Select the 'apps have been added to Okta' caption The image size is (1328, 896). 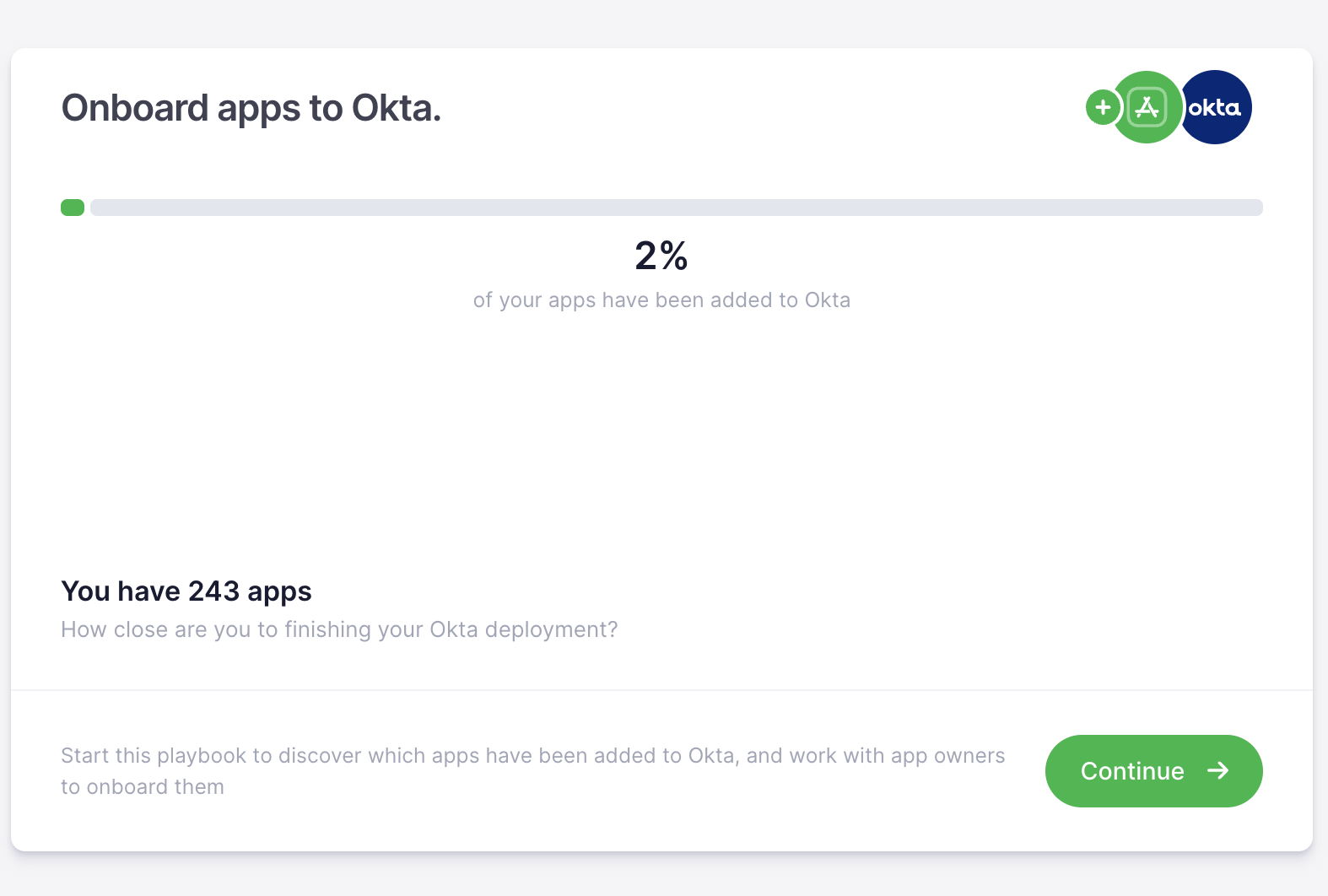pos(661,300)
